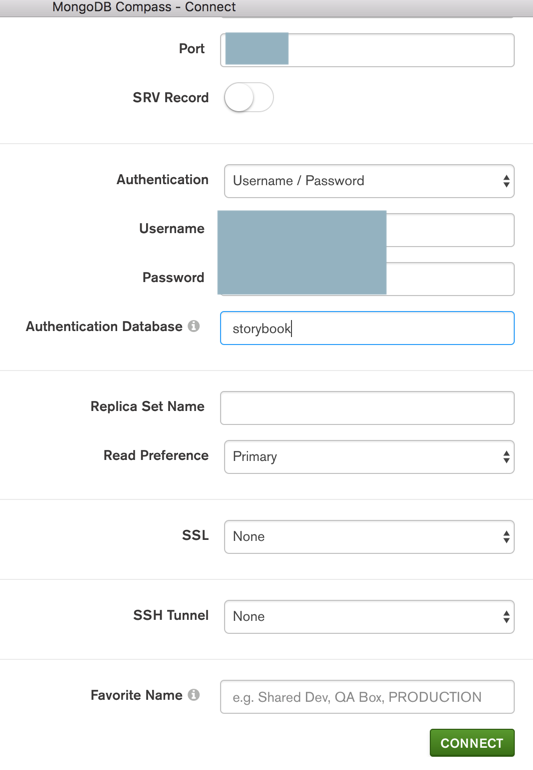This screenshot has height=770, width=533.
Task: Click the SSL dropdown stepper arrows
Action: tap(506, 537)
